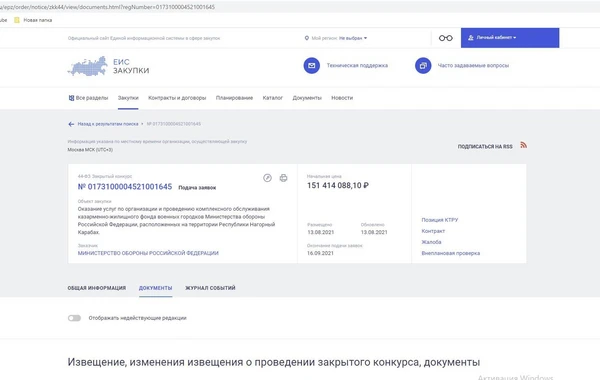Open the accessibility glasses icon
600x380 pixels.
445,38
